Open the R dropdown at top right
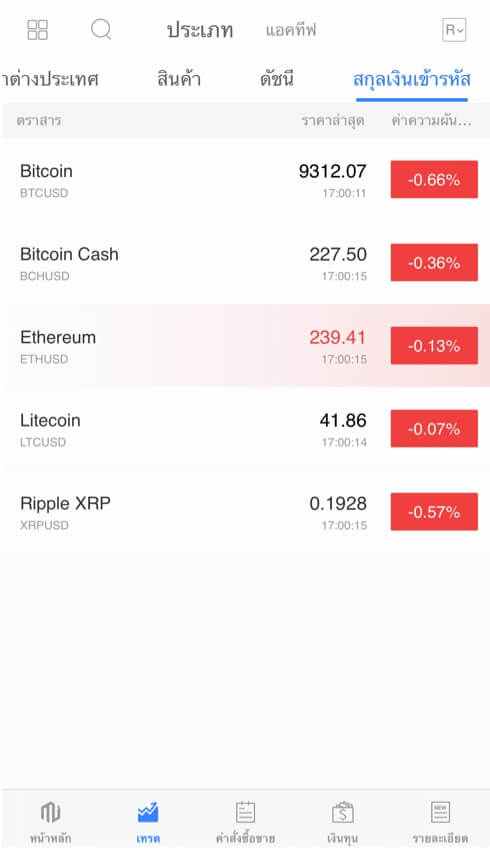Viewport: 490px width, 848px height. pos(454,30)
